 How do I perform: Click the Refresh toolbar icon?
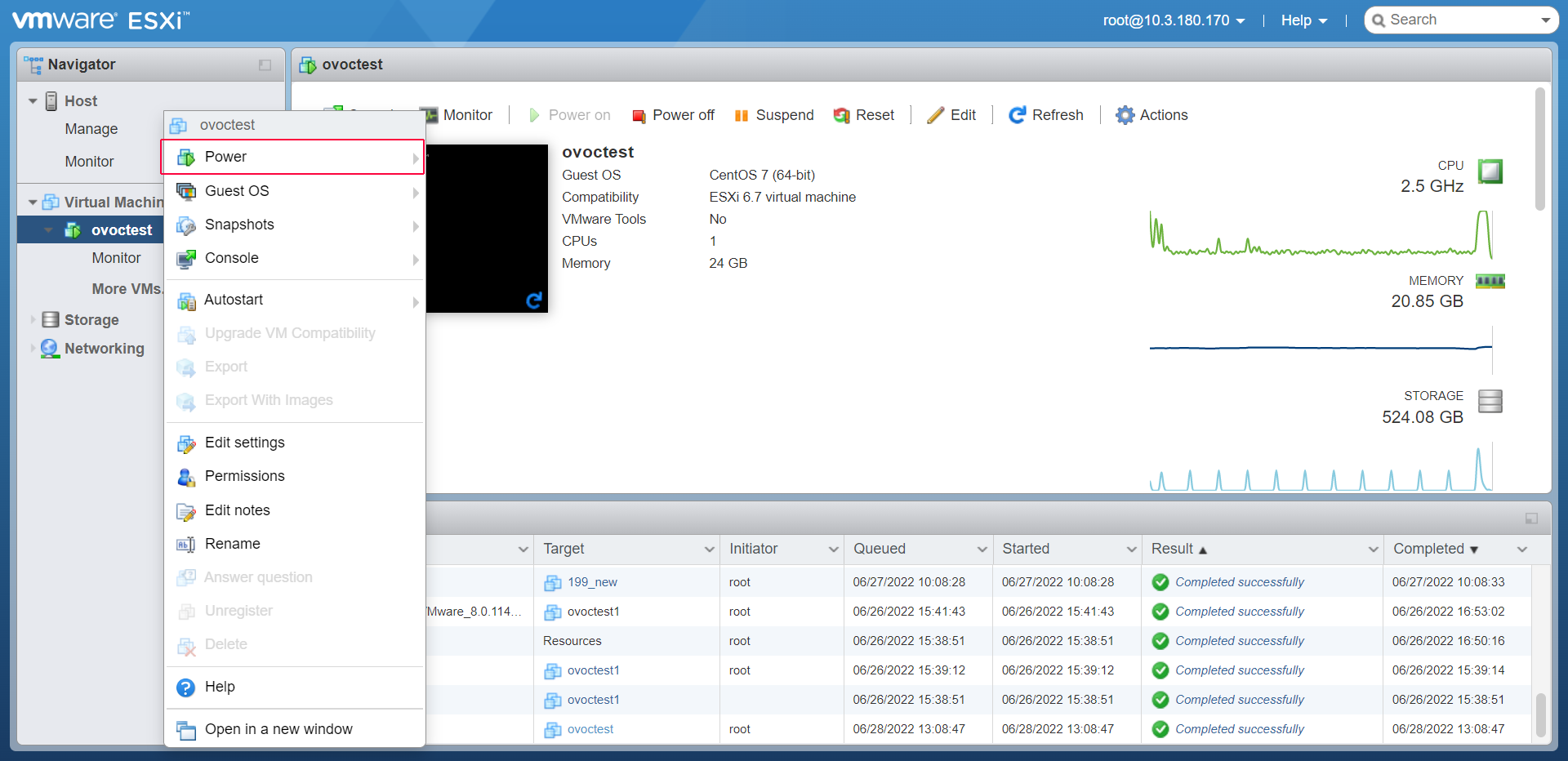tap(1017, 116)
